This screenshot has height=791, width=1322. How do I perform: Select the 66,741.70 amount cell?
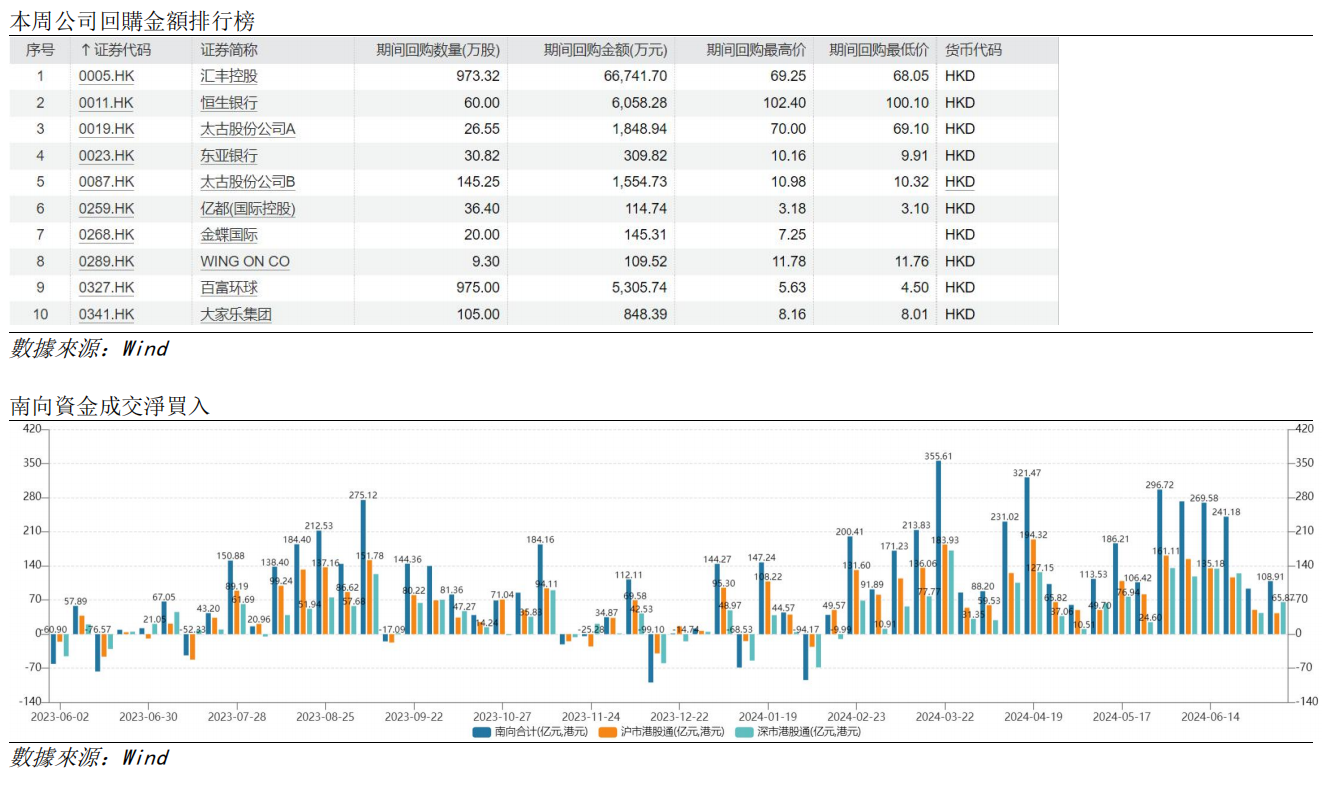635,76
